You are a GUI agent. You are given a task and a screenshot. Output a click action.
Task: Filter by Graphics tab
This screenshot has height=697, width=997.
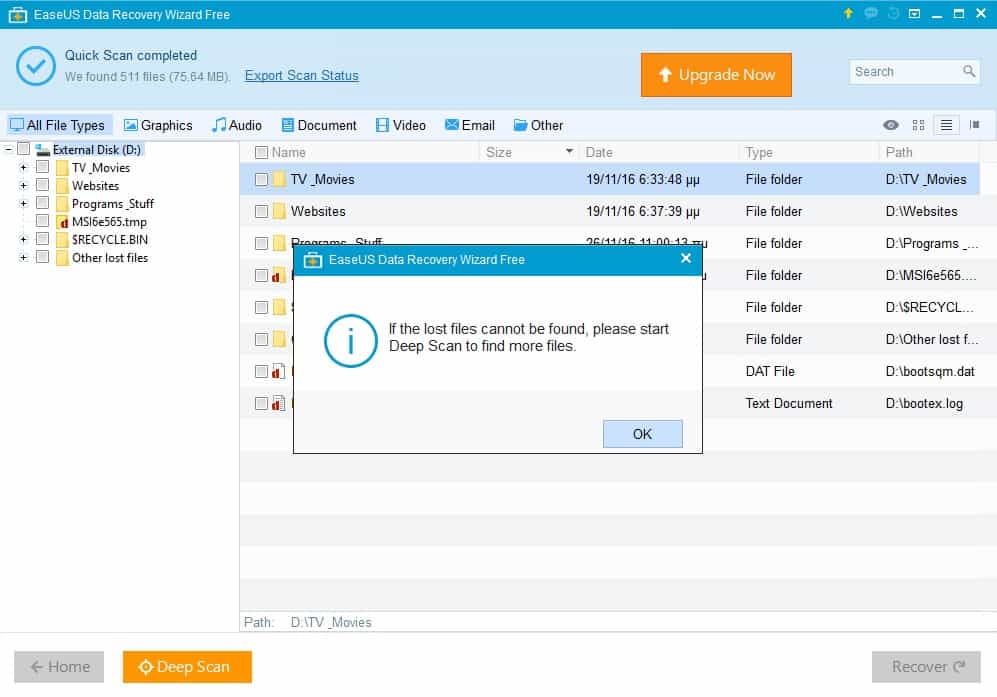[x=158, y=125]
